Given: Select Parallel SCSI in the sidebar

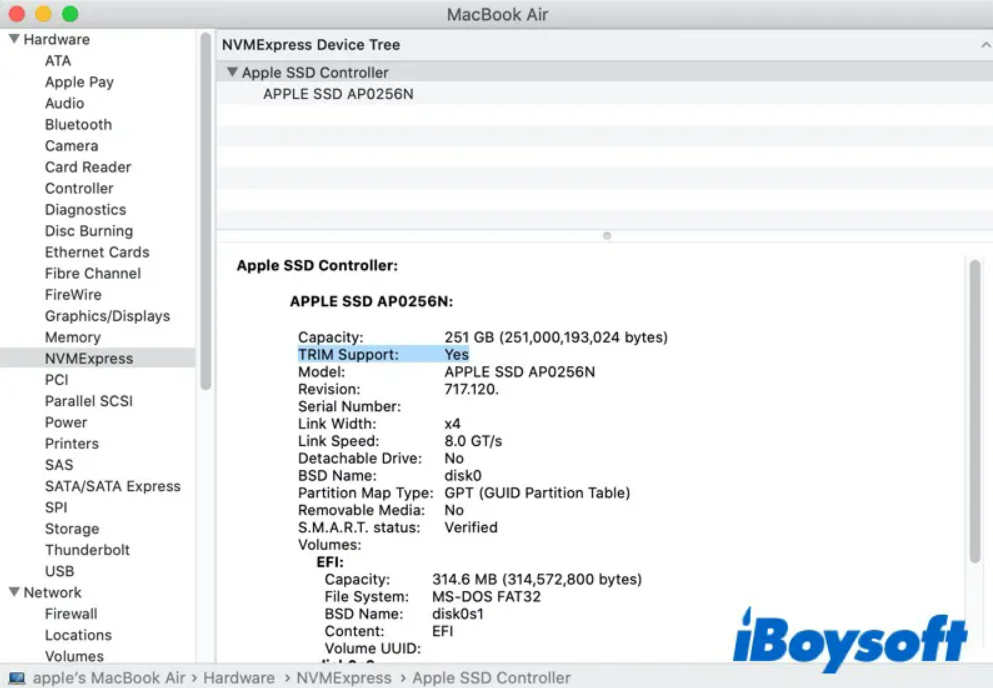Looking at the screenshot, I should (x=89, y=401).
